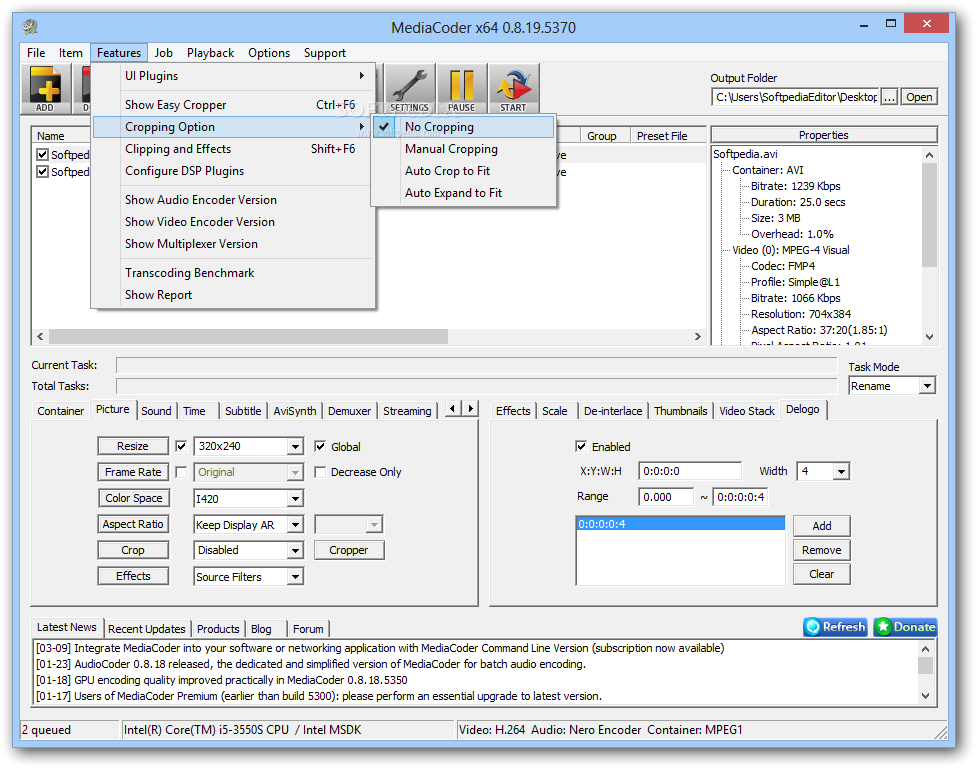The image size is (976, 768).
Task: Click the Clear delogo list button
Action: point(822,574)
